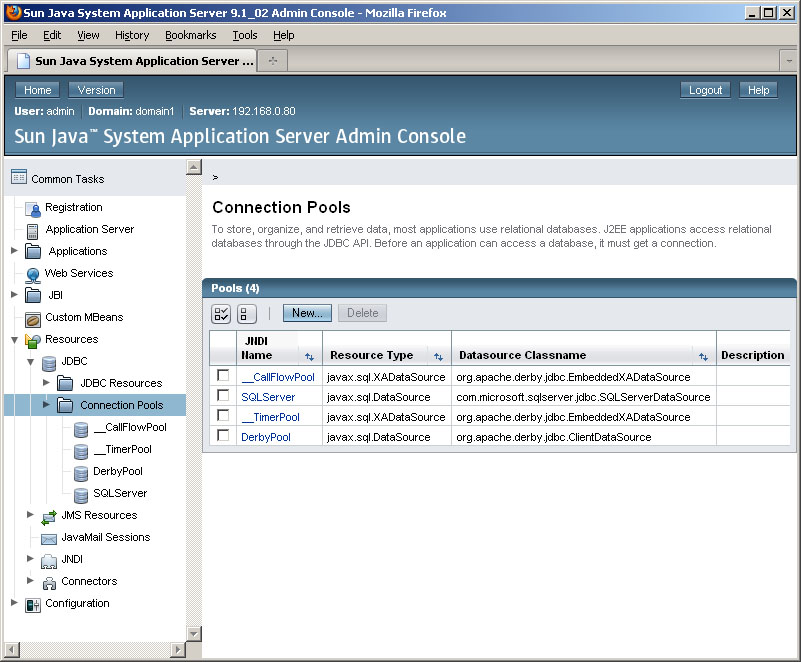The image size is (801, 662).
Task: Expand the Connectors tree node
Action: (x=30, y=580)
